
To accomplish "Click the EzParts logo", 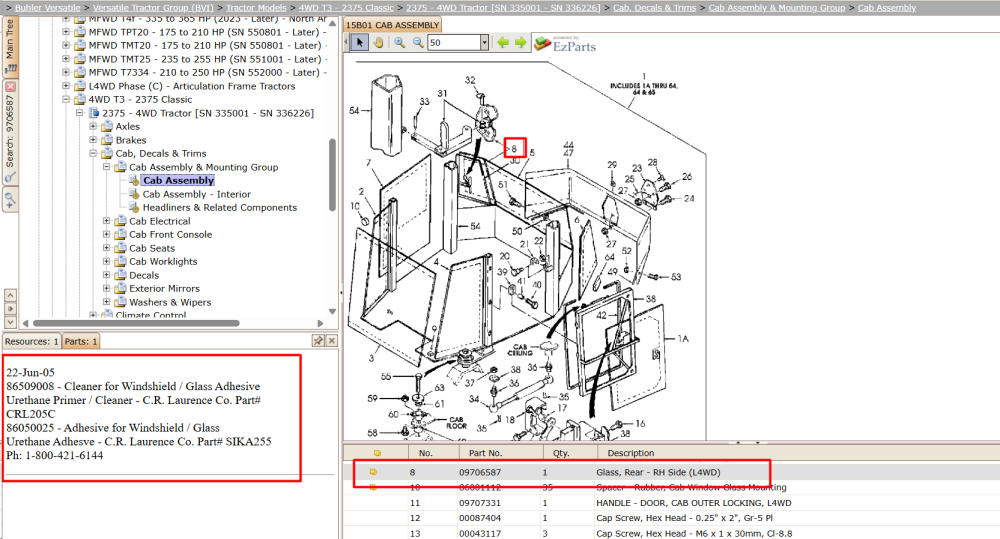I will [565, 43].
